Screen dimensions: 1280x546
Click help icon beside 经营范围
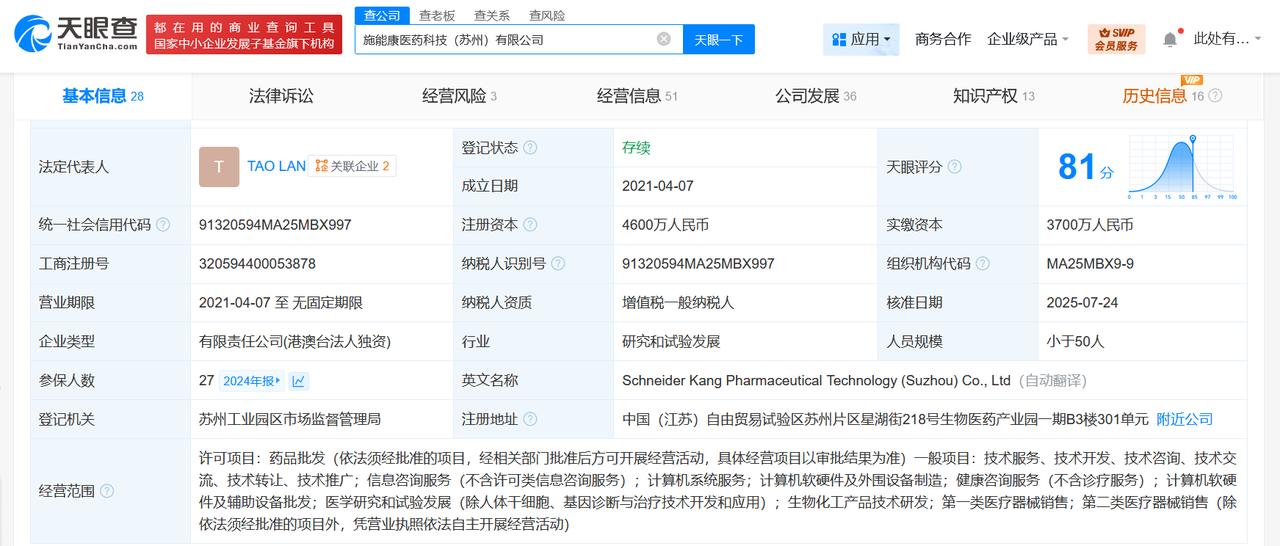click(x=107, y=491)
